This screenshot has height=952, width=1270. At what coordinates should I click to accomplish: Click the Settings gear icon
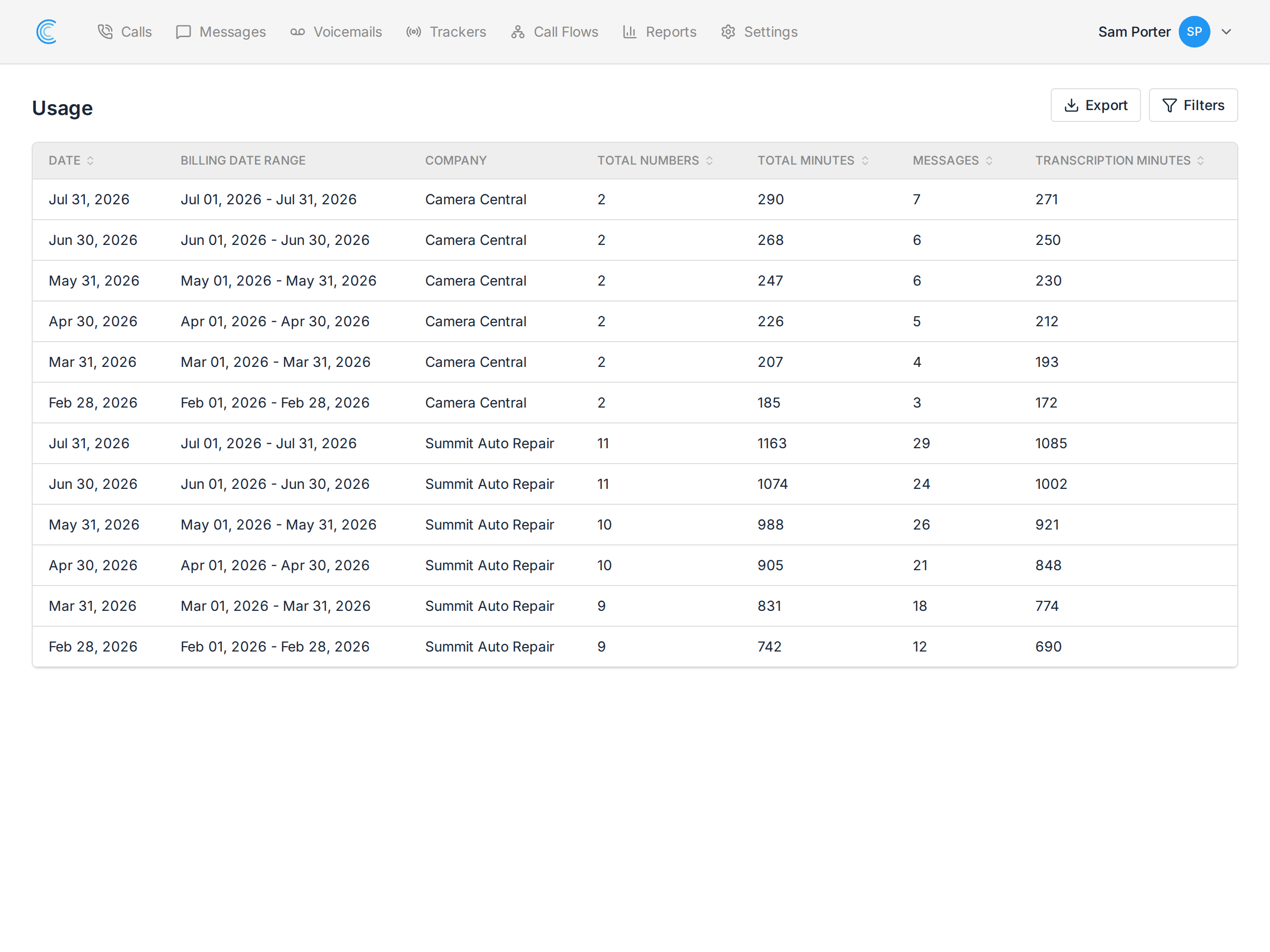click(728, 32)
